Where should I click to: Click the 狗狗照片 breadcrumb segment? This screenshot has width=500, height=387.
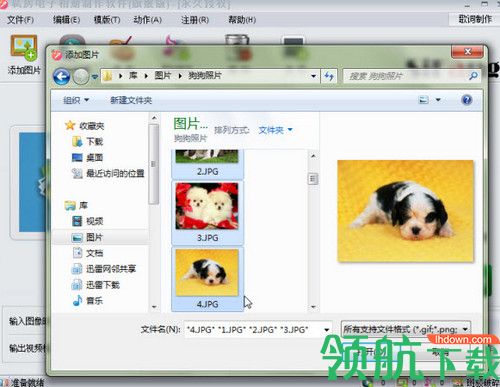click(205, 76)
